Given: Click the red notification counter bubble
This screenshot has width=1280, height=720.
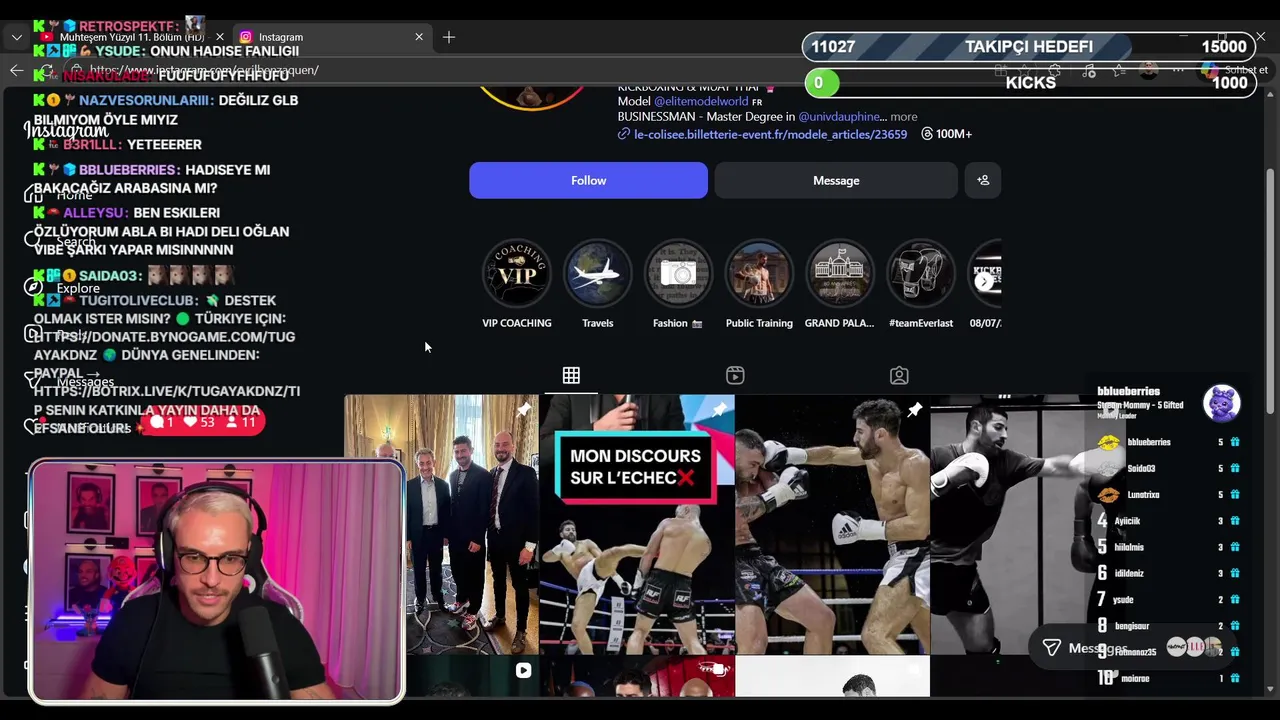Looking at the screenshot, I should coord(205,422).
